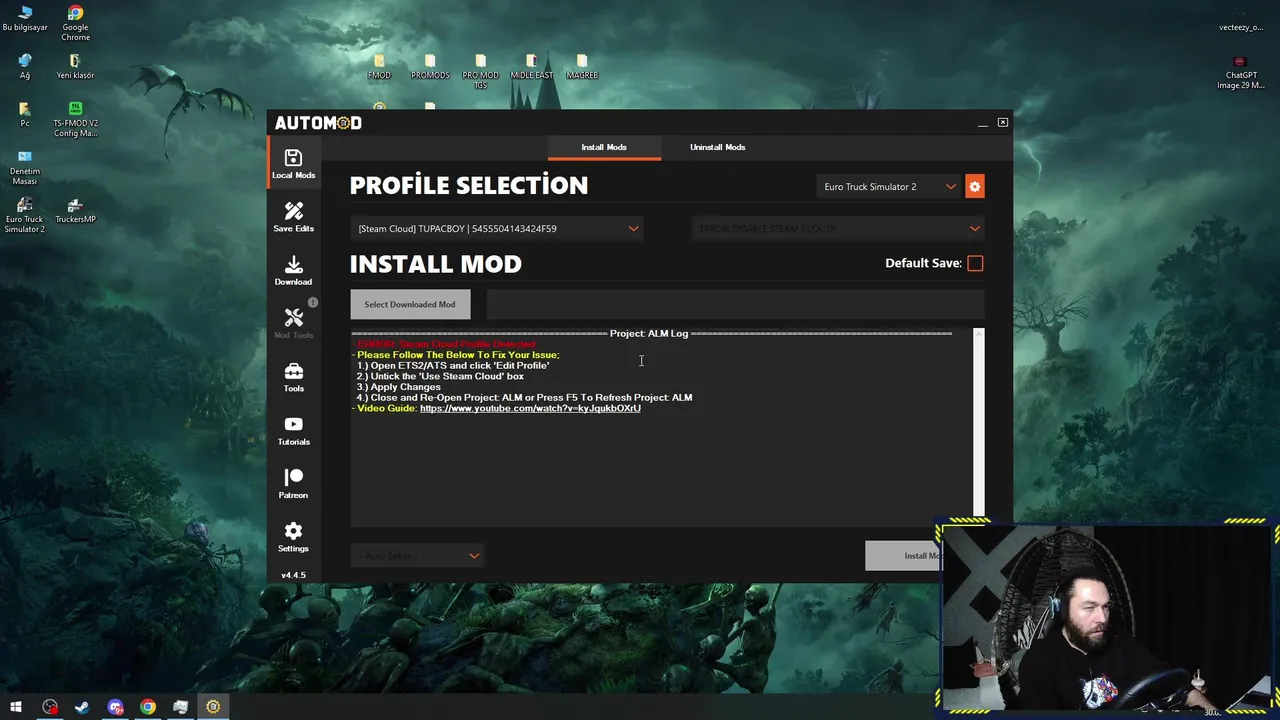Click the v4.4.5 version label
Image resolution: width=1280 pixels, height=720 pixels.
click(x=293, y=575)
